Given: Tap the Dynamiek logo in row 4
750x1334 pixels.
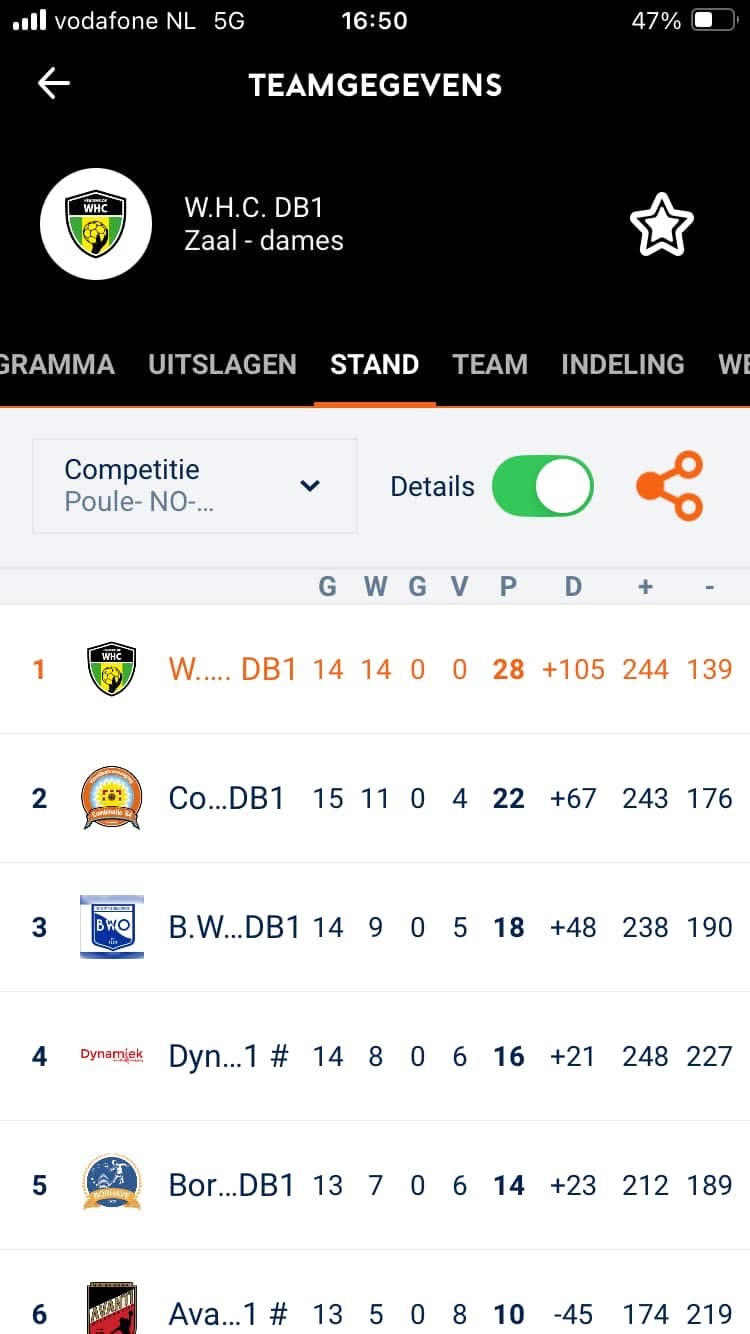Looking at the screenshot, I should 112,1056.
